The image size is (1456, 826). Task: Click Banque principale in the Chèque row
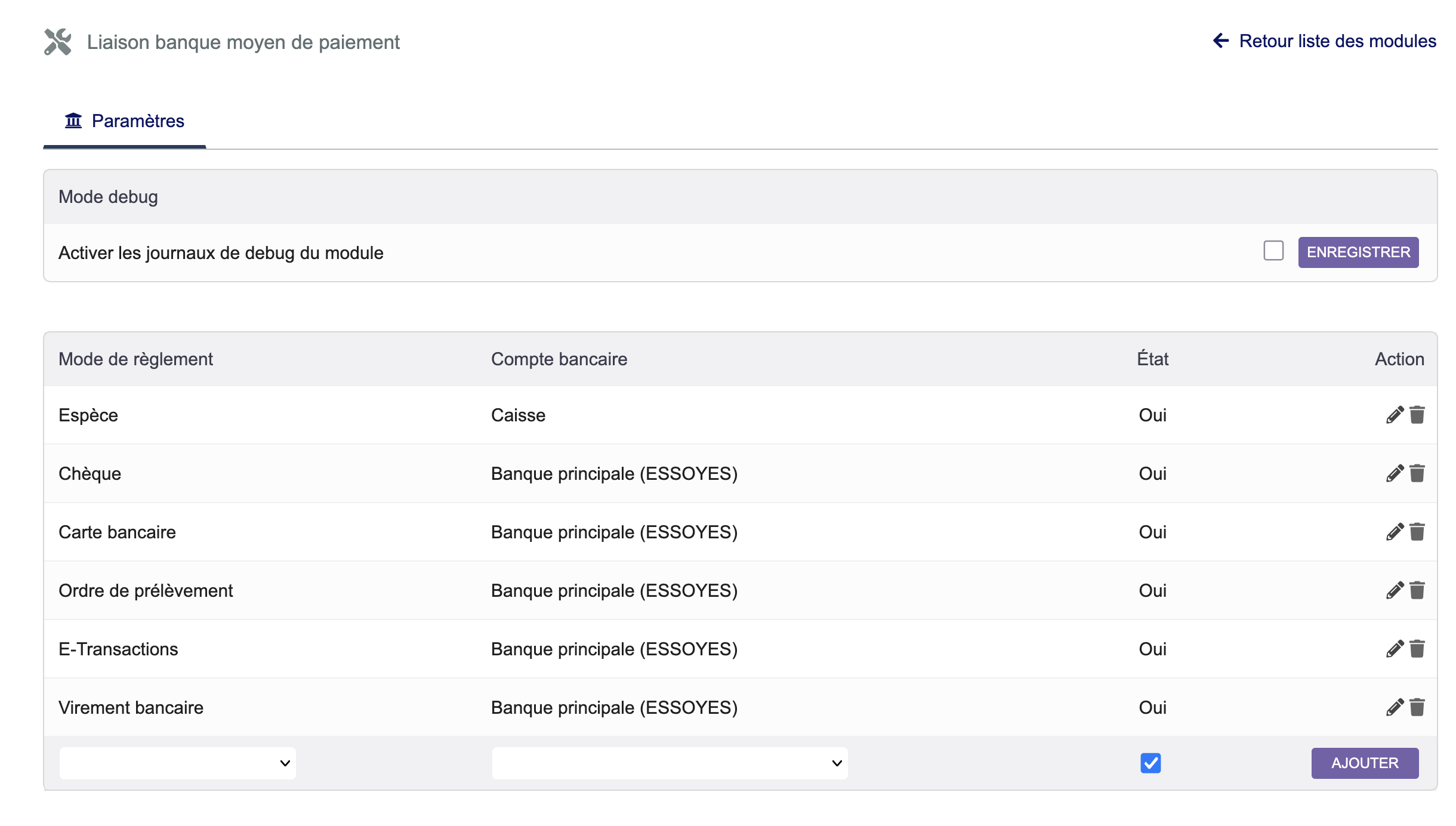615,474
